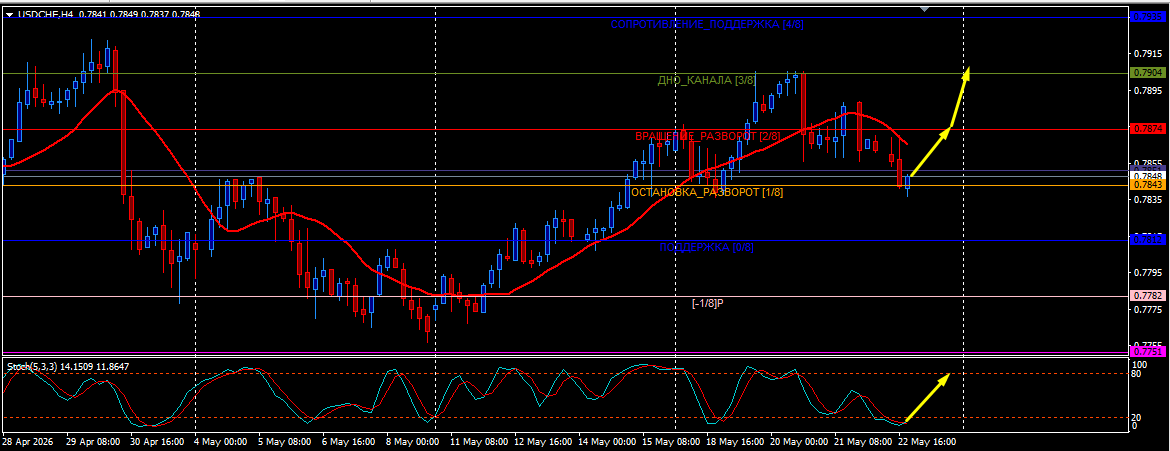This screenshot has width=1170, height=451.
Task: Click the 4 May 00:00 time axis label
Action: click(222, 442)
